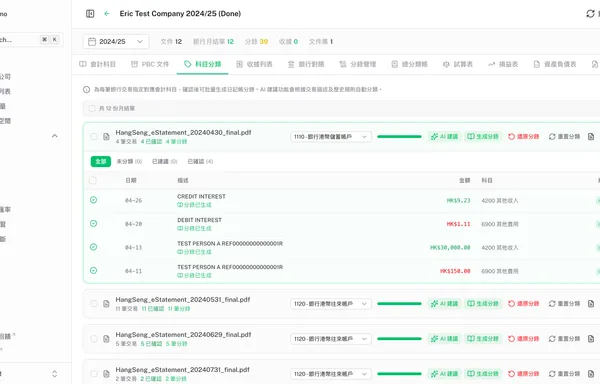600x384 pixels.
Task: Tick the 共 12 份月結單 select-all checkbox
Action: coord(92,109)
